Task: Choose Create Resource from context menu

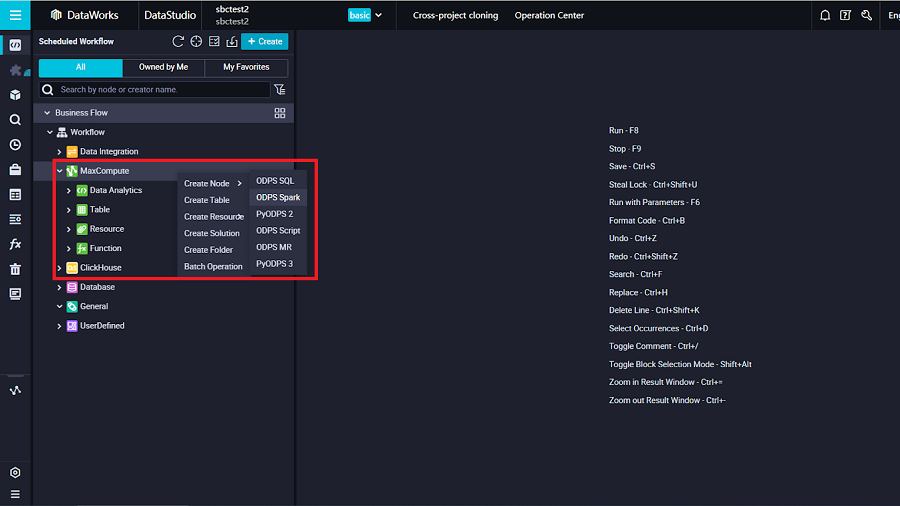Action: [213, 217]
